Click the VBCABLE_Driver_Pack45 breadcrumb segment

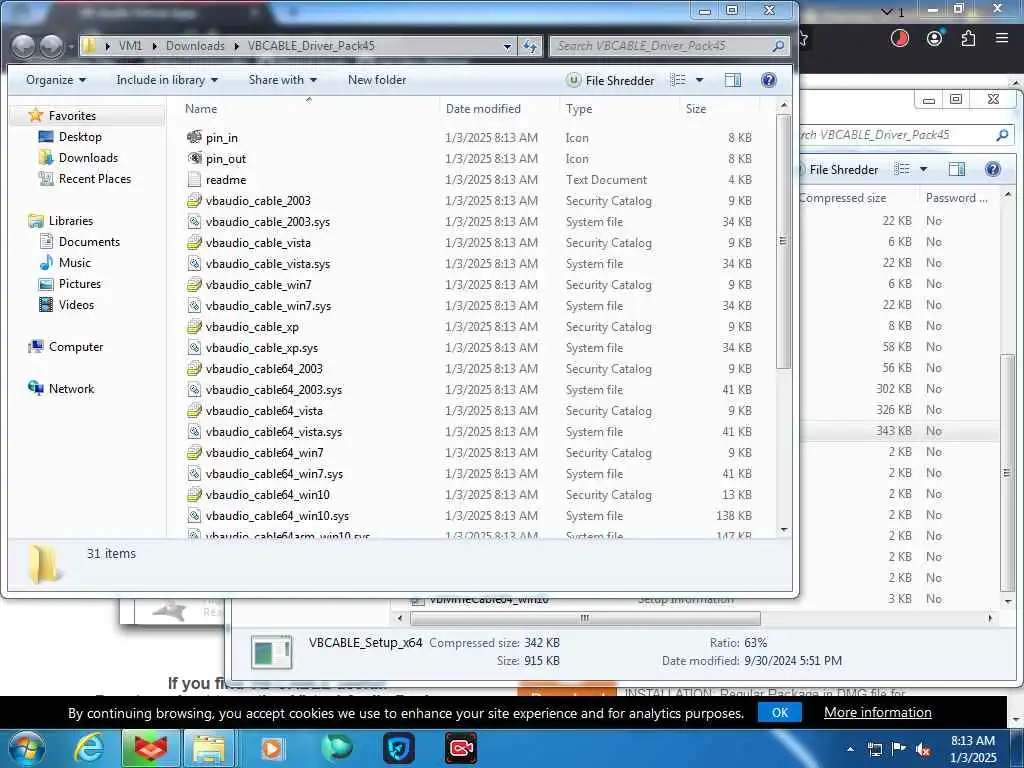311,46
